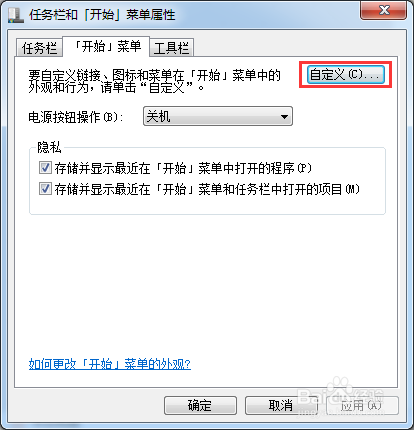The width and height of the screenshot is (414, 430).
Task: Click the description text about 自定义链接
Action: pyautogui.click(x=154, y=81)
